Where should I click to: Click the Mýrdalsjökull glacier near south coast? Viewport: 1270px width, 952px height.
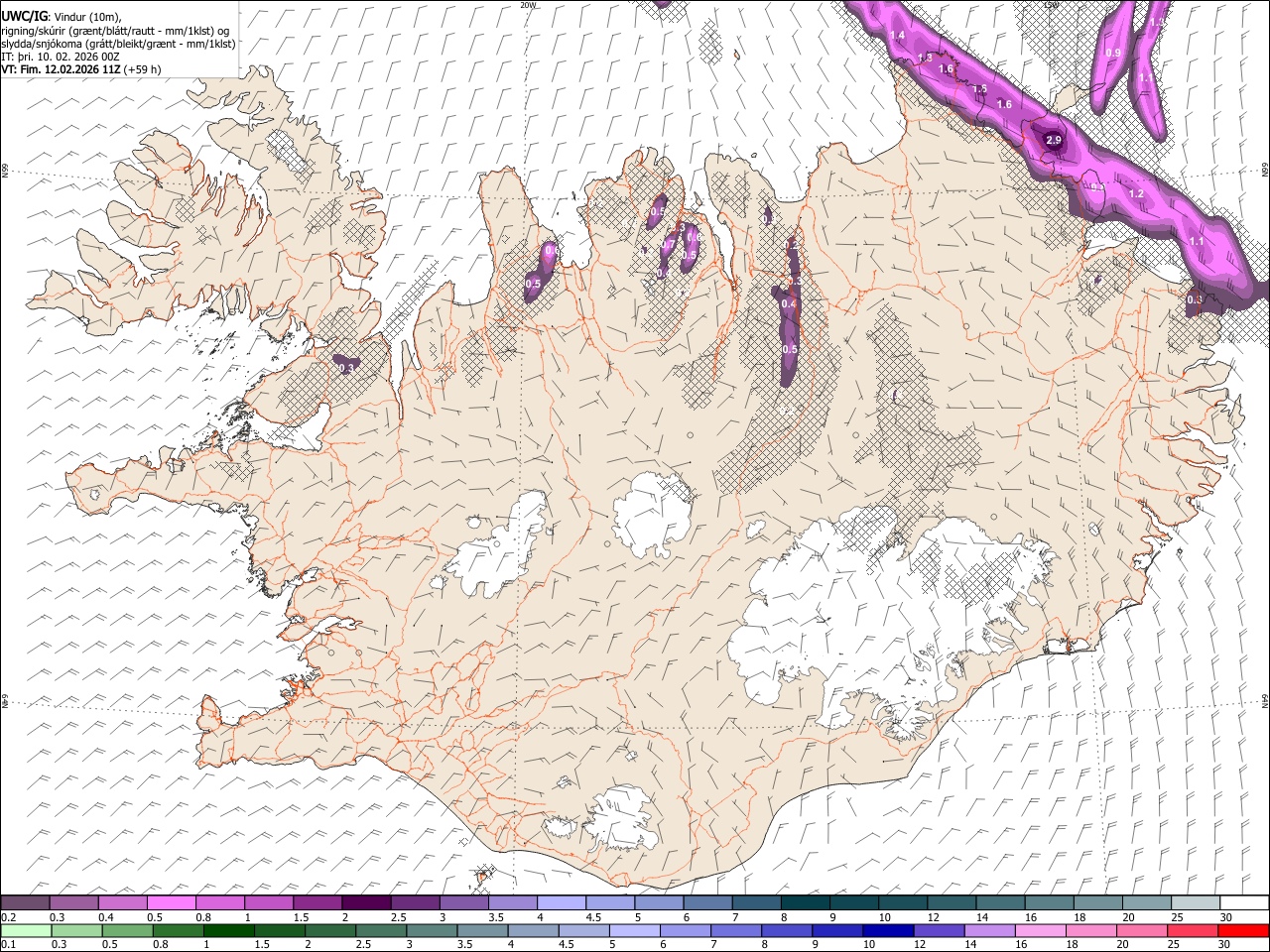622,819
